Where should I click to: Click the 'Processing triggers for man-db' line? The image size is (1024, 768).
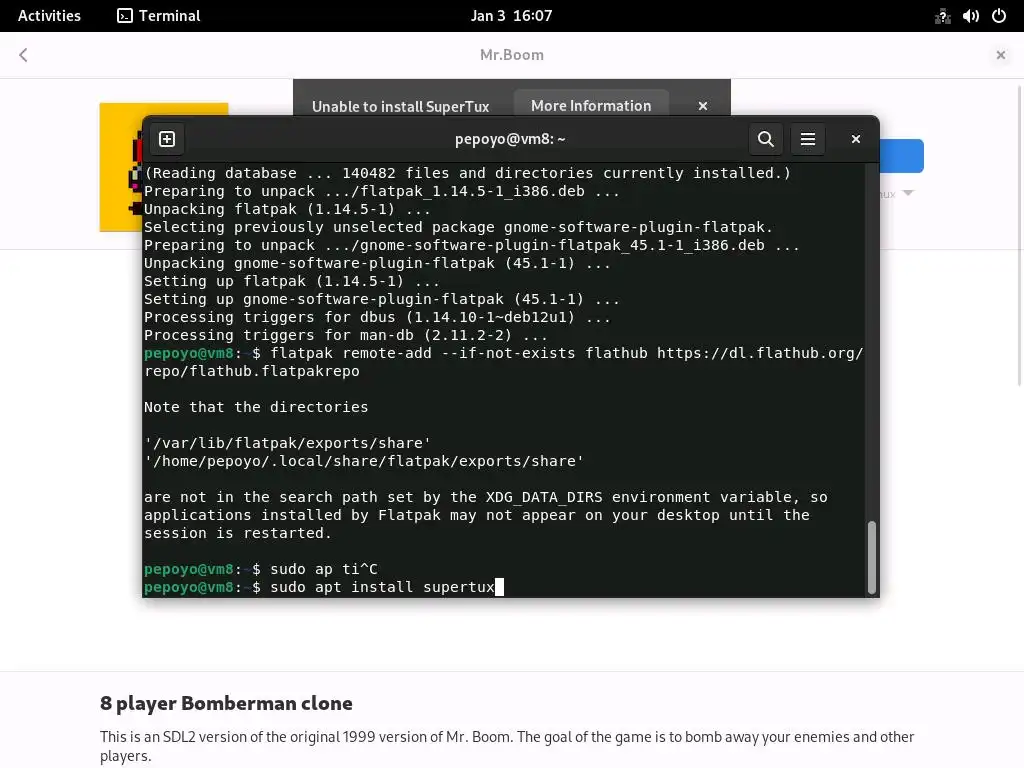pyautogui.click(x=345, y=335)
